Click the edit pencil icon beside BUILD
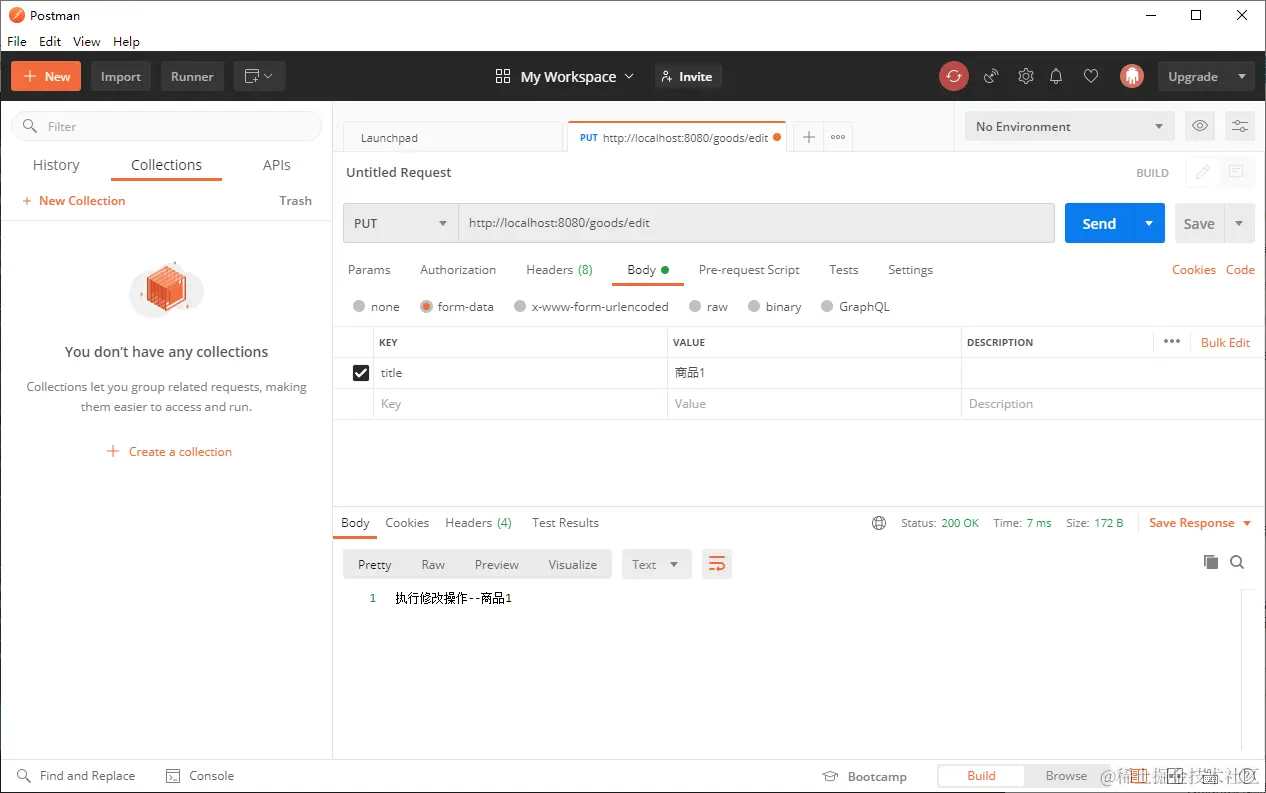Viewport: 1266px width, 793px height. [1203, 172]
